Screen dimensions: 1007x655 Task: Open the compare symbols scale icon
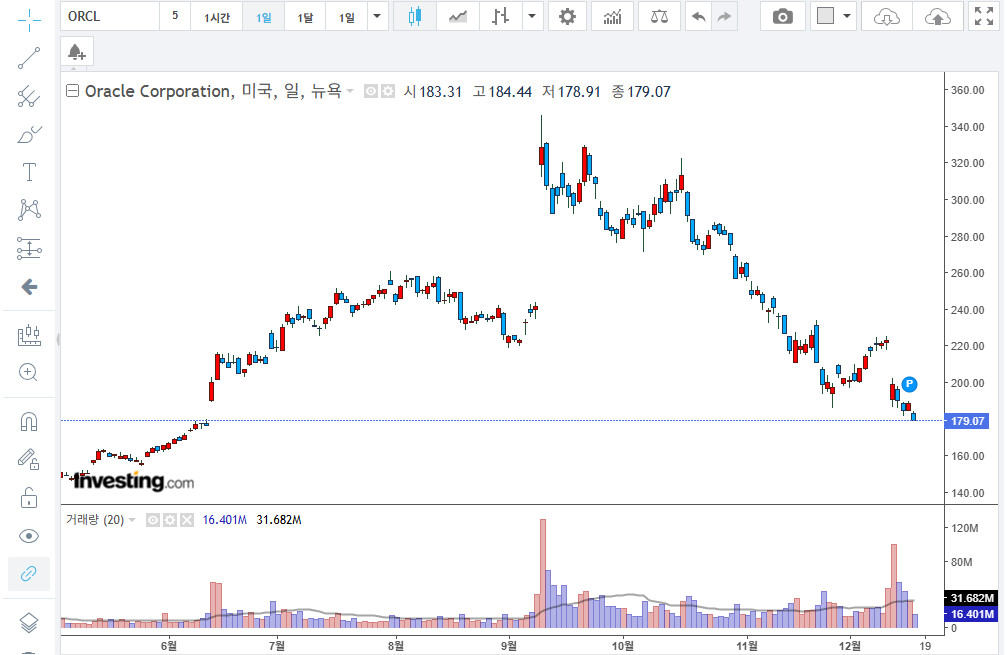(660, 16)
